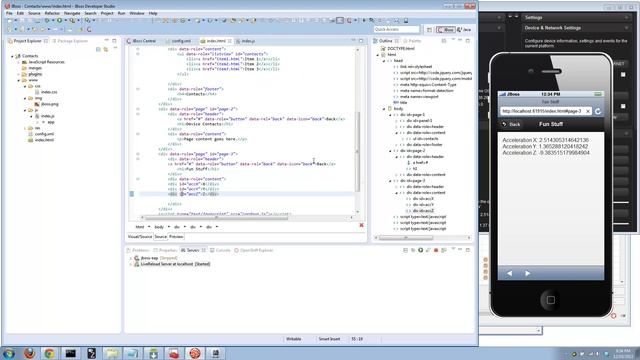The width and height of the screenshot is (640, 360).
Task: Switch to the index.js editor tab
Action: click(246, 41)
